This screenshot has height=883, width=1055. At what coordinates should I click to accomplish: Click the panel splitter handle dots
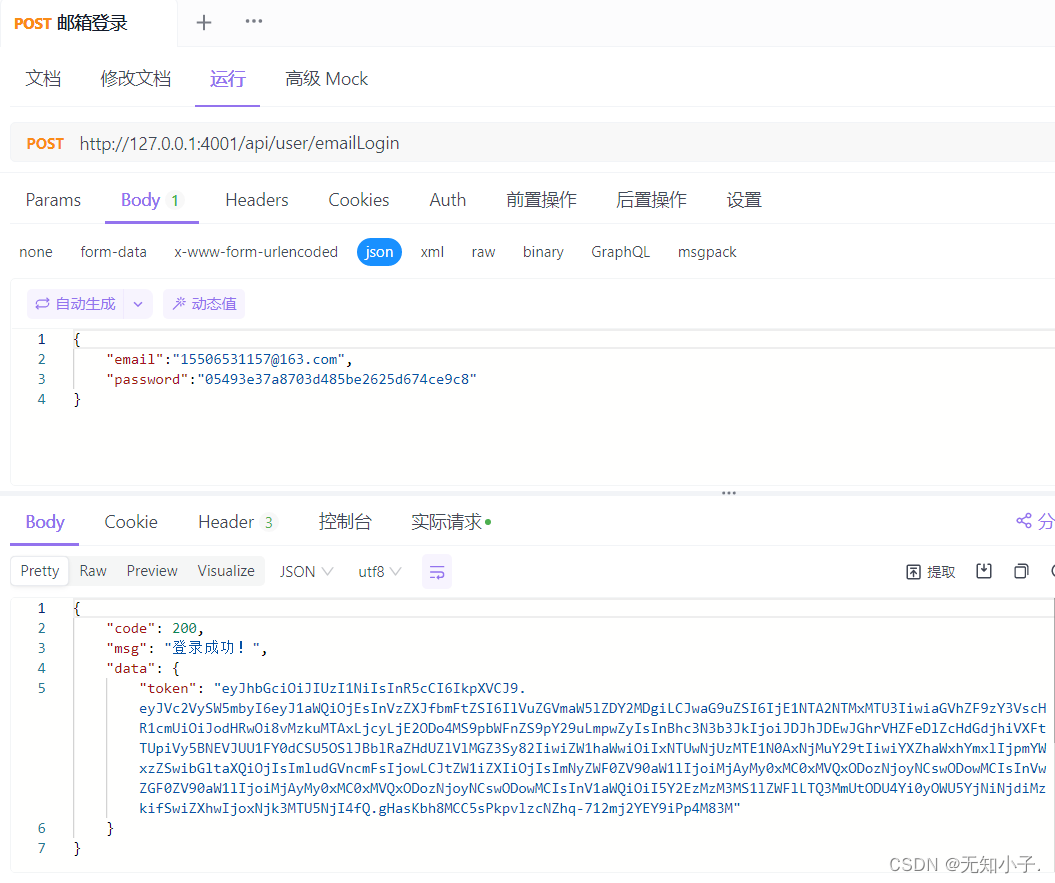729,493
